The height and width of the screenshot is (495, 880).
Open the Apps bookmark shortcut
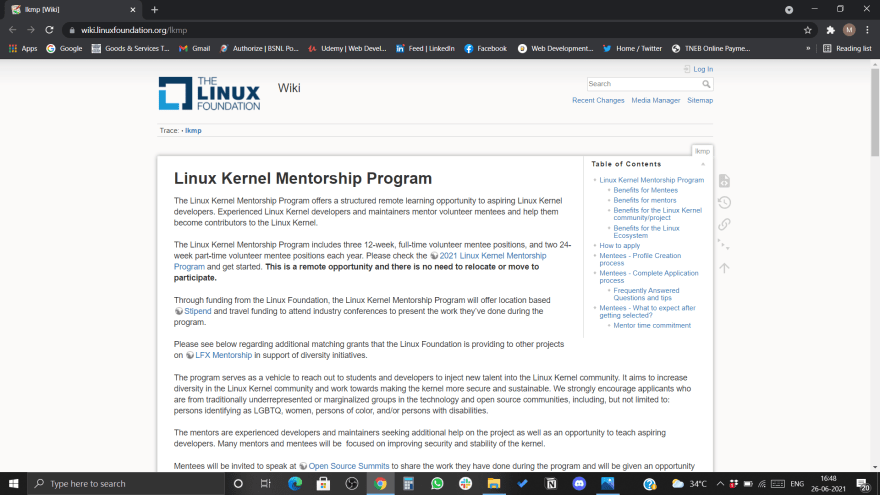(23, 49)
